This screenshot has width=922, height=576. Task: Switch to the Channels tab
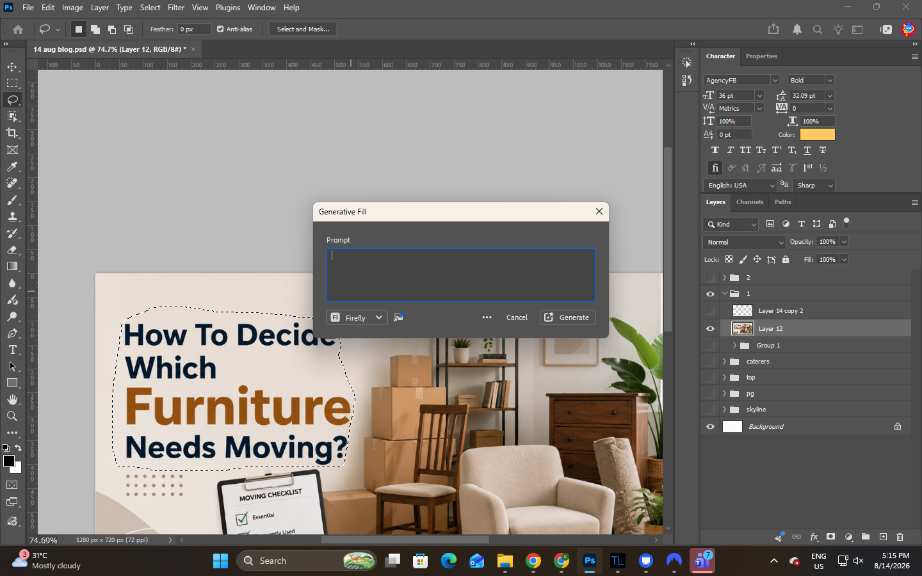750,202
